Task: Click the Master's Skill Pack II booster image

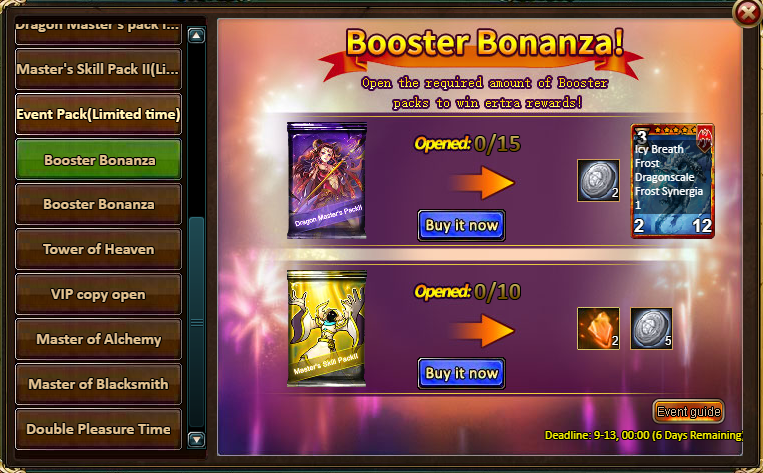Action: 327,329
